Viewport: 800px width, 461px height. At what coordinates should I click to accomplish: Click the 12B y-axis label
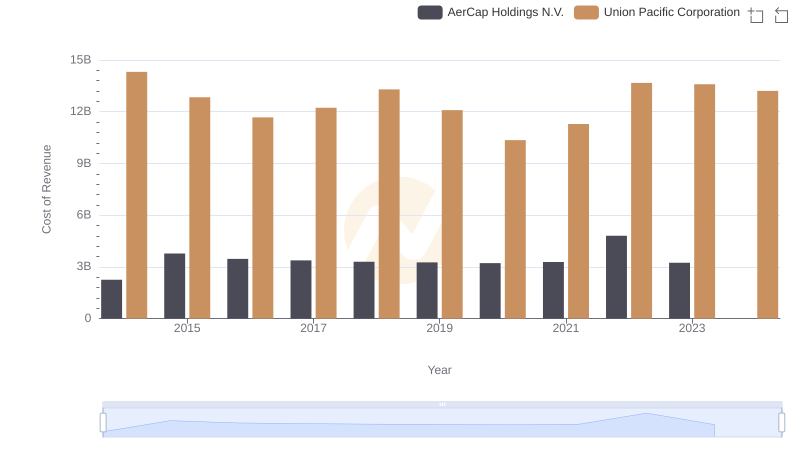(x=81, y=111)
